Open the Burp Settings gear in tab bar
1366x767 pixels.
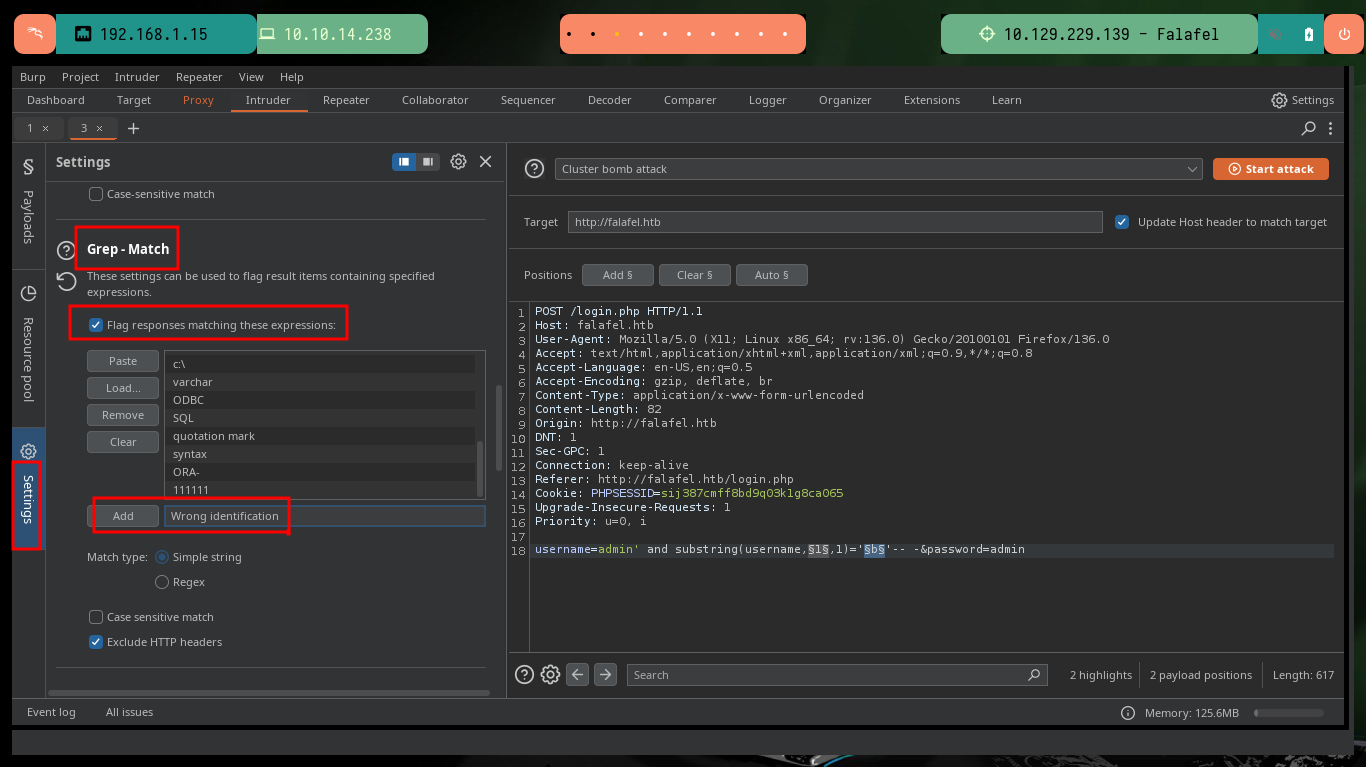(1279, 100)
